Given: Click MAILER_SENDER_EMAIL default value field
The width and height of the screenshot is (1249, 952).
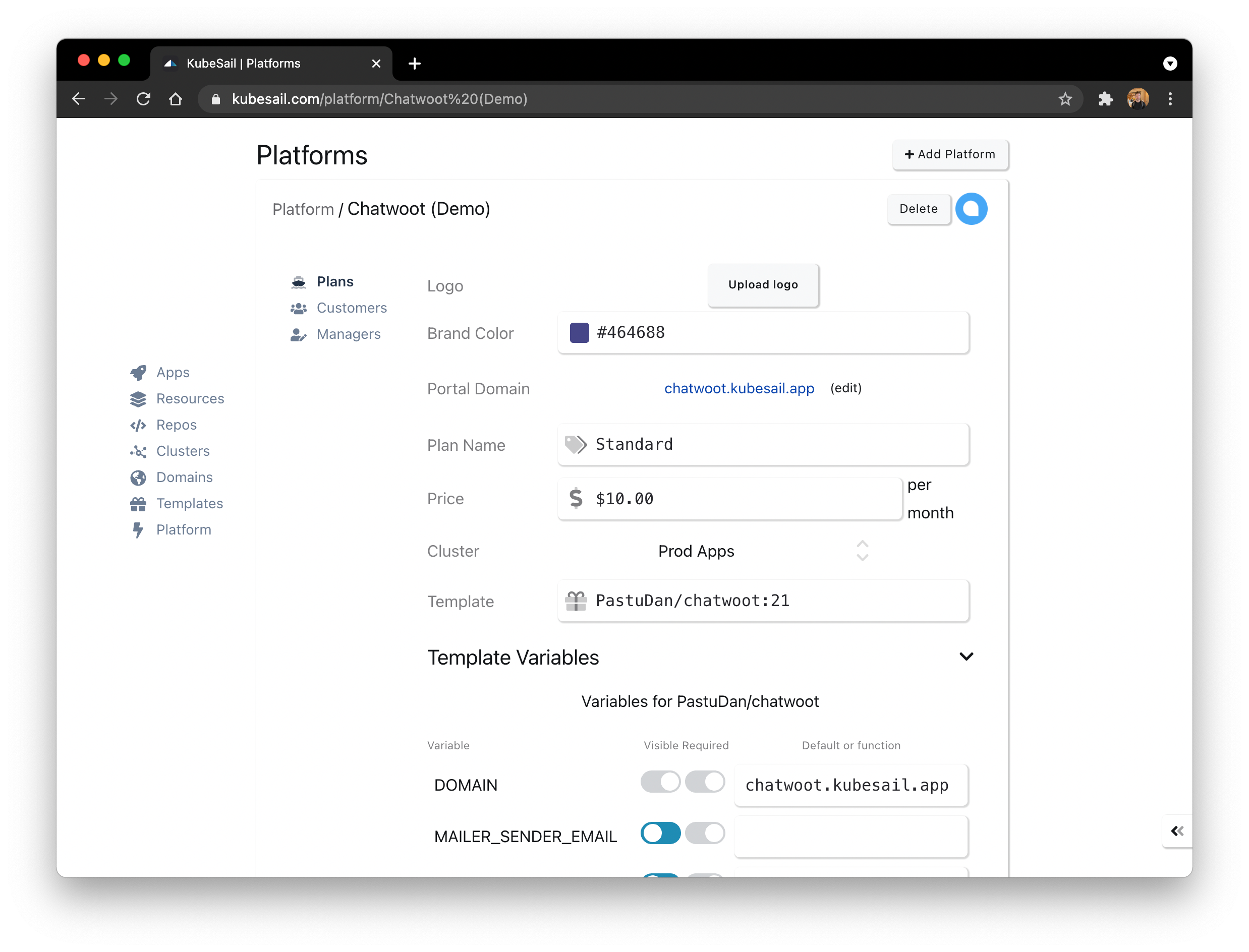Looking at the screenshot, I should [850, 837].
